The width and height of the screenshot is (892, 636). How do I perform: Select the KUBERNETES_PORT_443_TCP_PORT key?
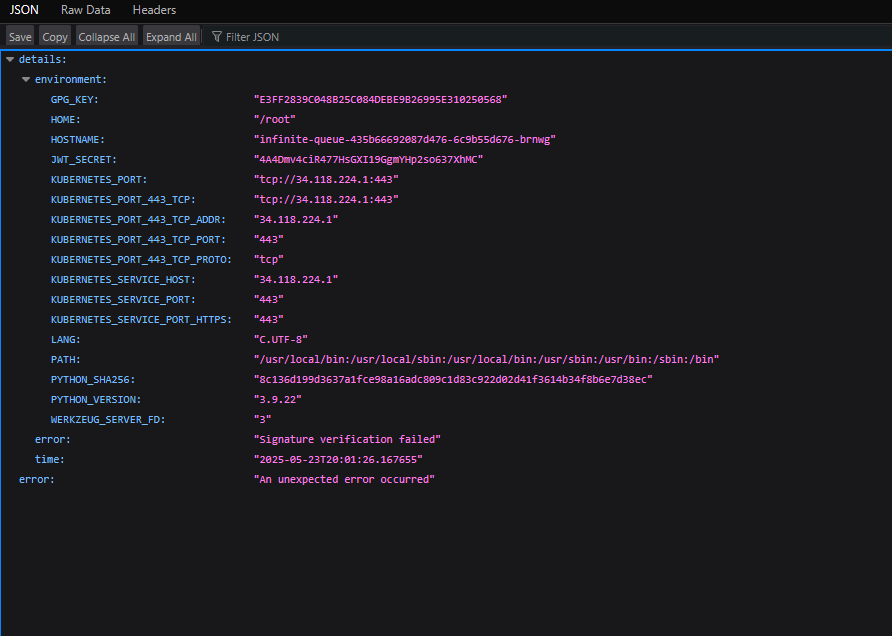[138, 239]
